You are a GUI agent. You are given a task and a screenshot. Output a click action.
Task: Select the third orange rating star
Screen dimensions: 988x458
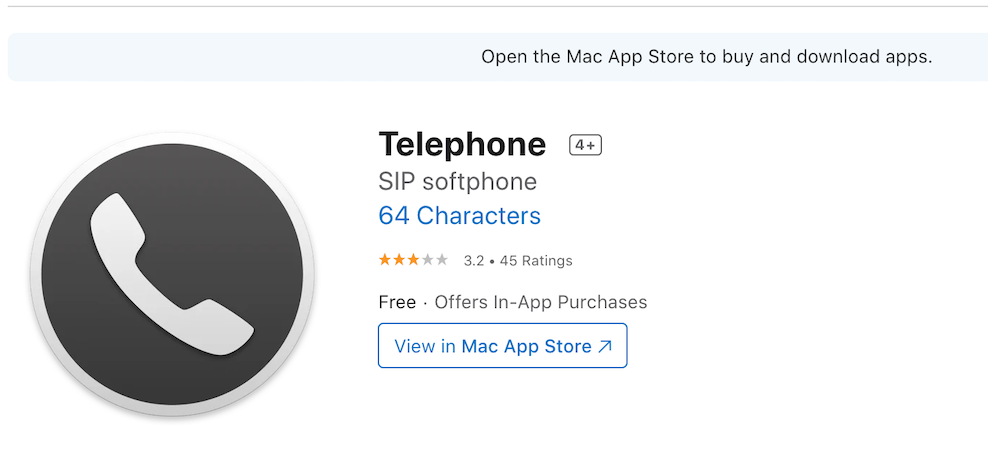[413, 260]
